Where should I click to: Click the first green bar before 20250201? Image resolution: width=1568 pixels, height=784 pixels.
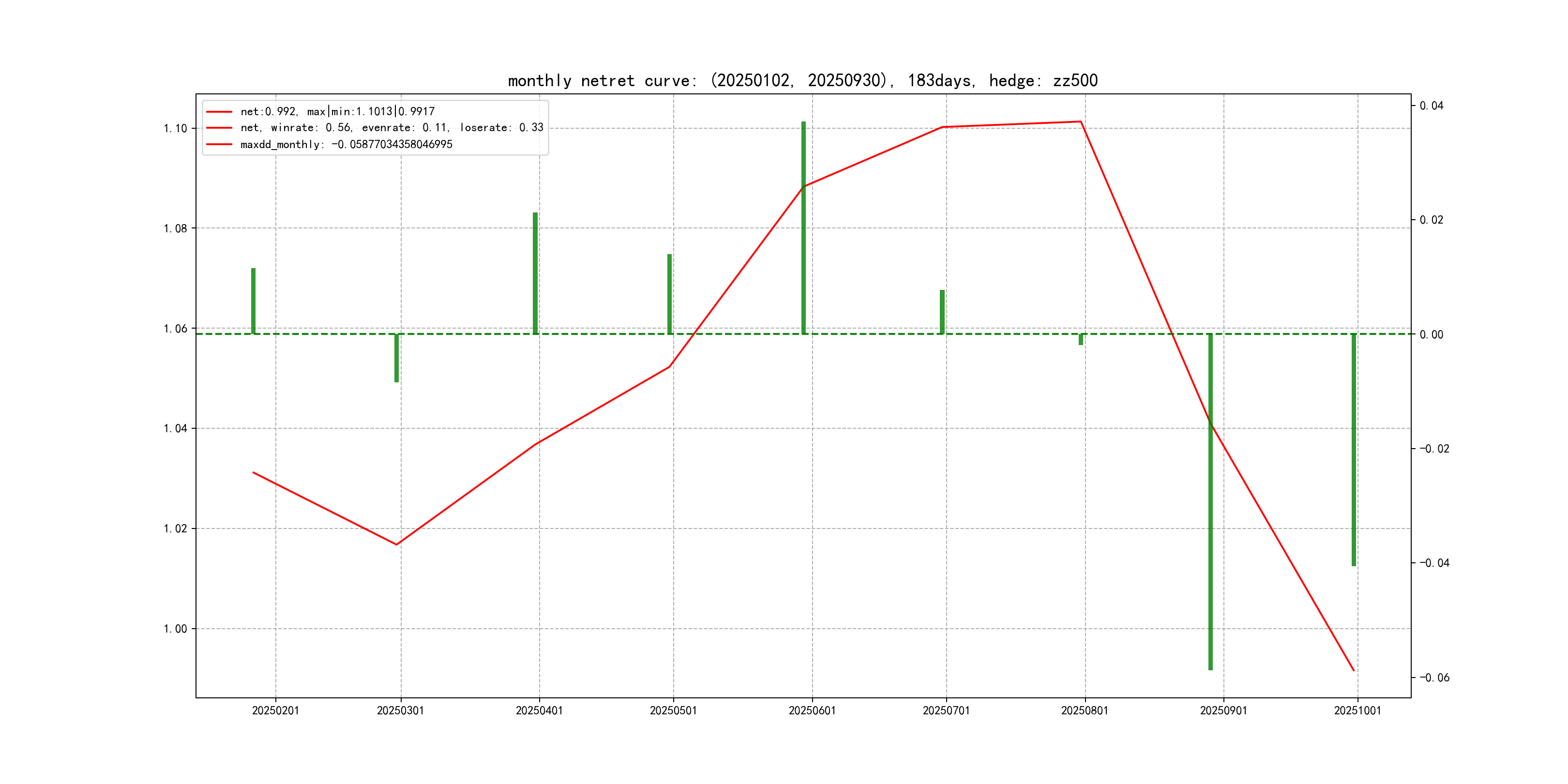click(x=253, y=301)
